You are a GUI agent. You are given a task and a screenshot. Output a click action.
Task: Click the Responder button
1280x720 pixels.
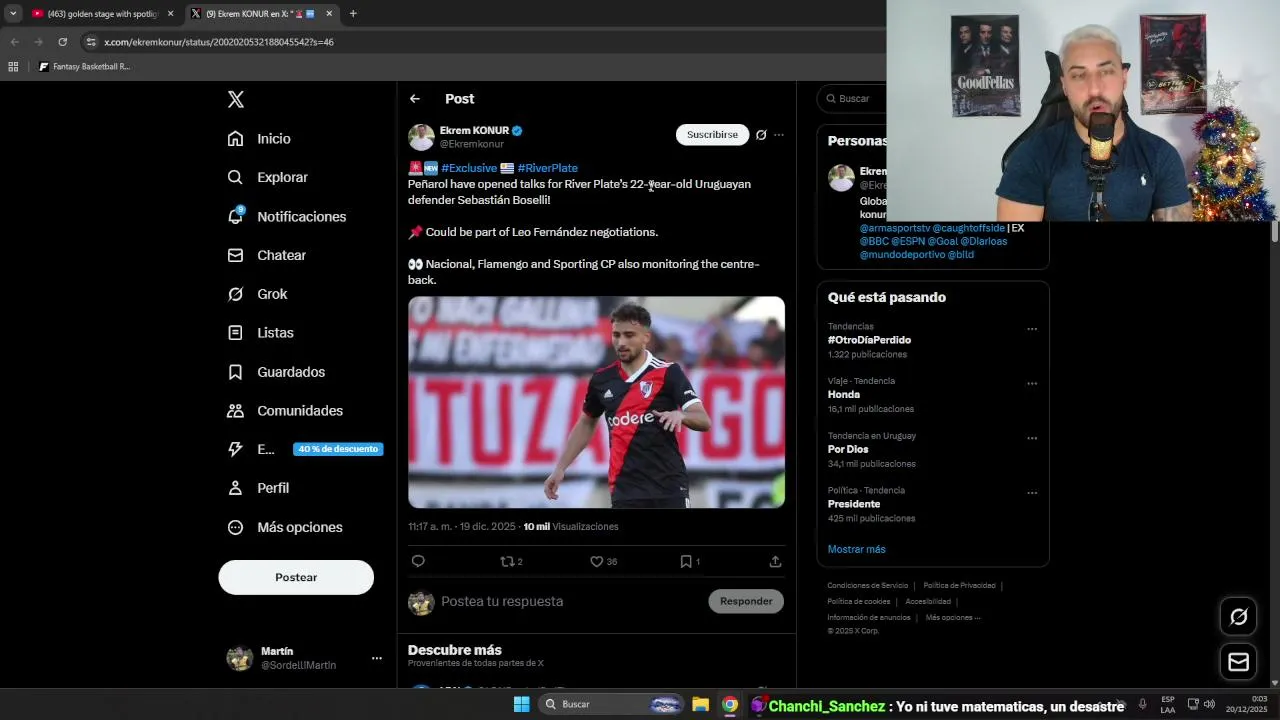point(746,601)
